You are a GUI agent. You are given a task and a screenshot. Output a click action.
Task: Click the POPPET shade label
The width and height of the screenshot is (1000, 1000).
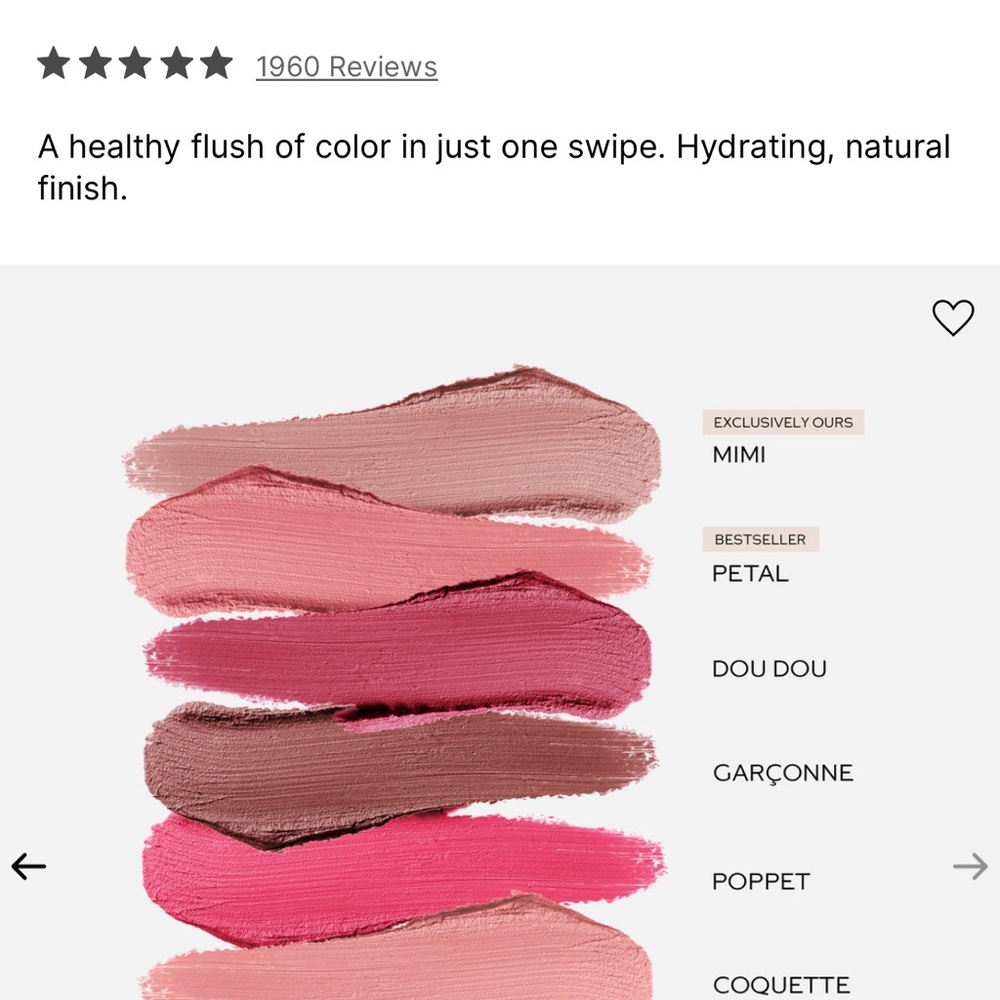[x=761, y=881]
